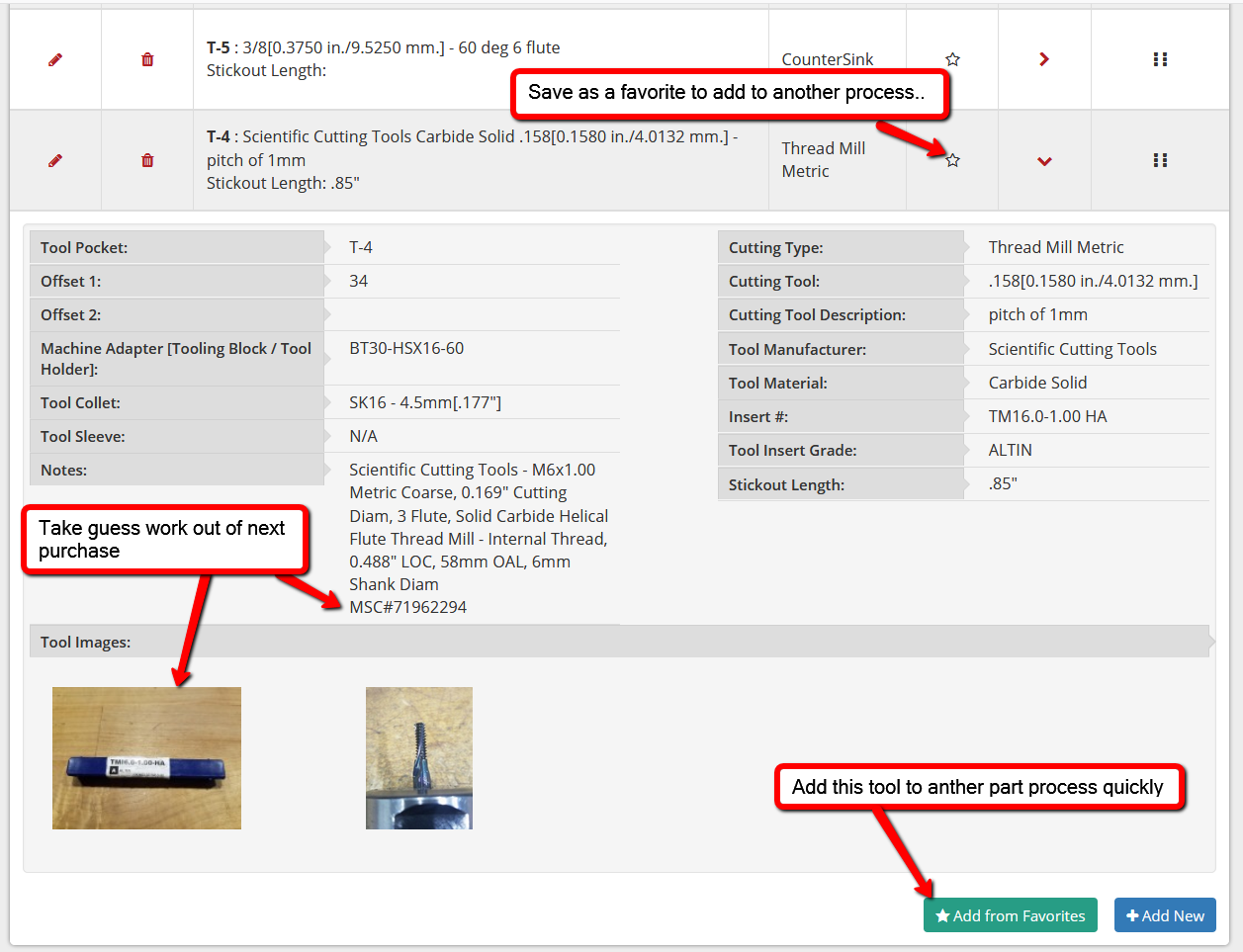Select the T-5 tool description text

point(384,59)
